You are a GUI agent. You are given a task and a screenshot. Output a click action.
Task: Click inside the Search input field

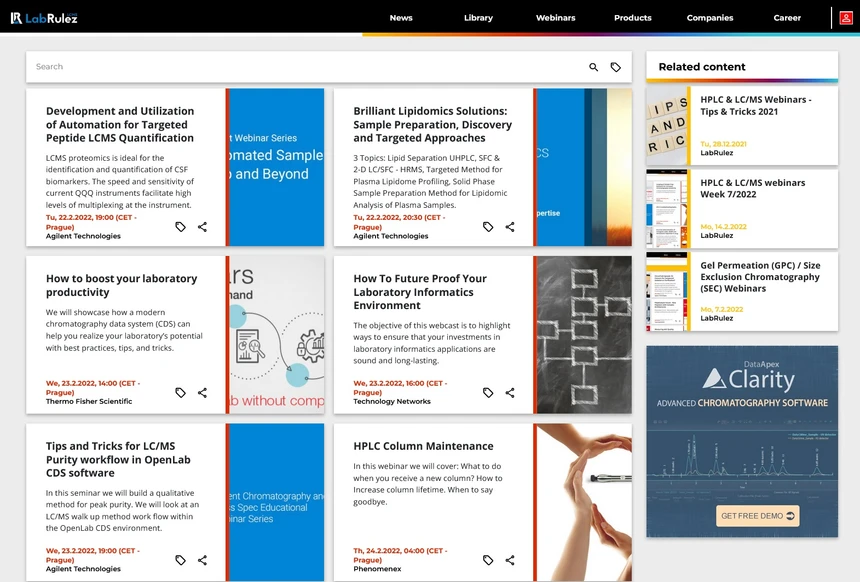(307, 67)
